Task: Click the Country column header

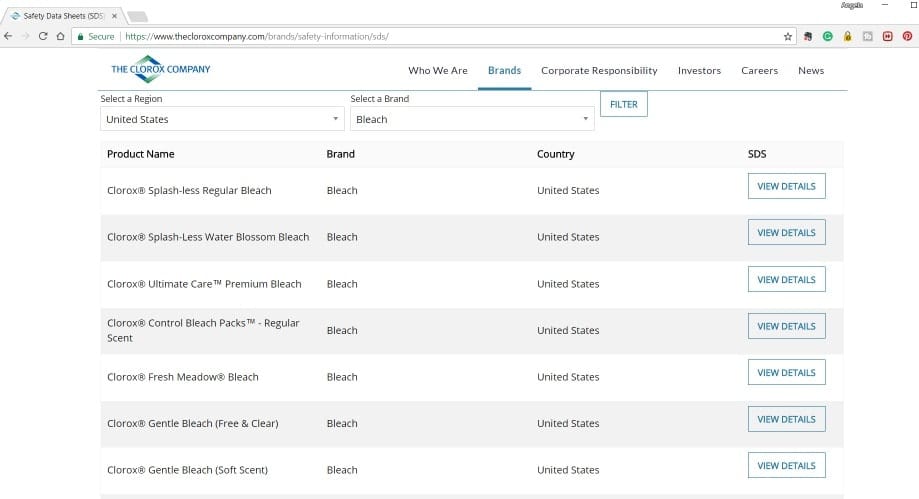Action: (x=556, y=154)
